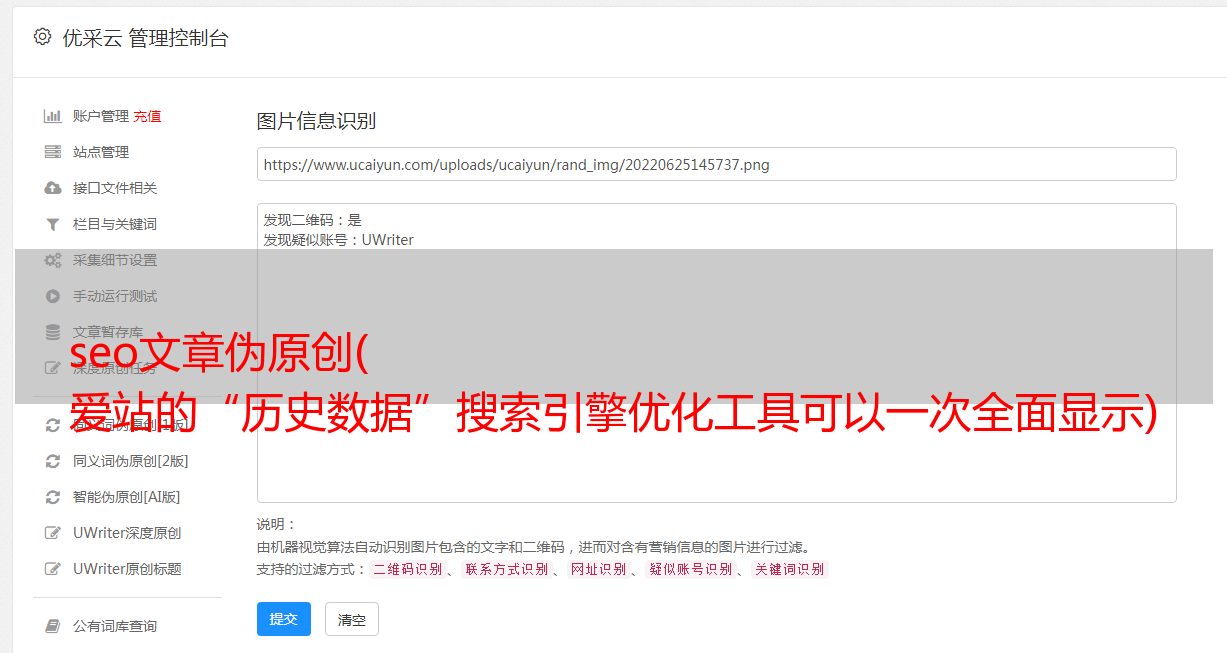Click the 二维码识别 filter tag
The image size is (1227, 653).
[x=407, y=569]
